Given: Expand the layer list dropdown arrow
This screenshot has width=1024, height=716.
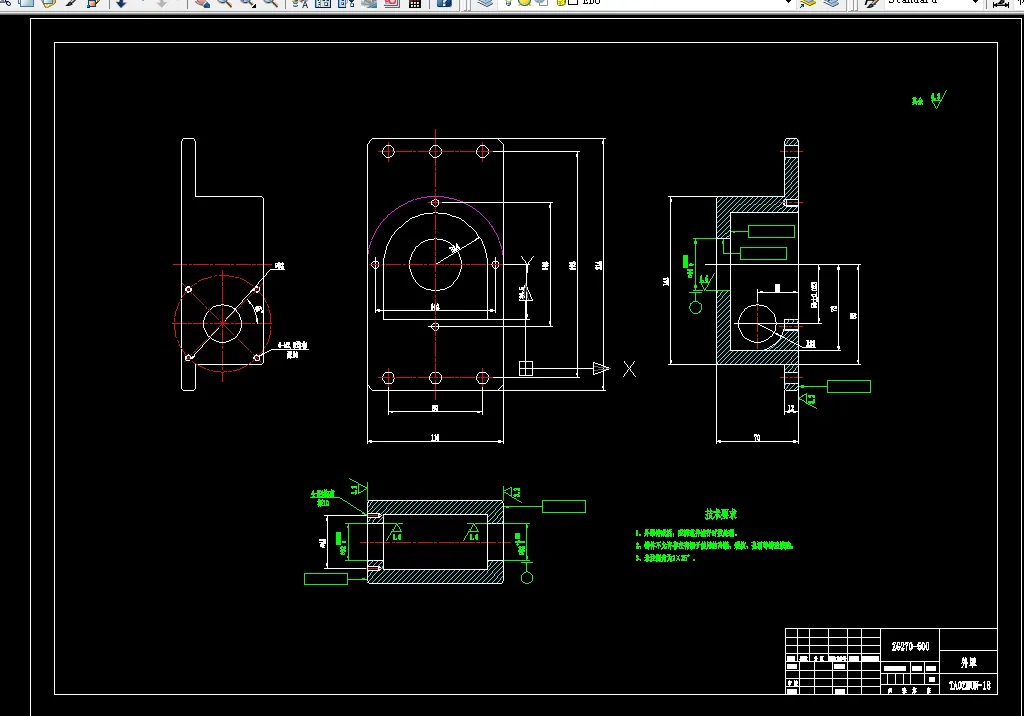Looking at the screenshot, I should [x=788, y=3].
